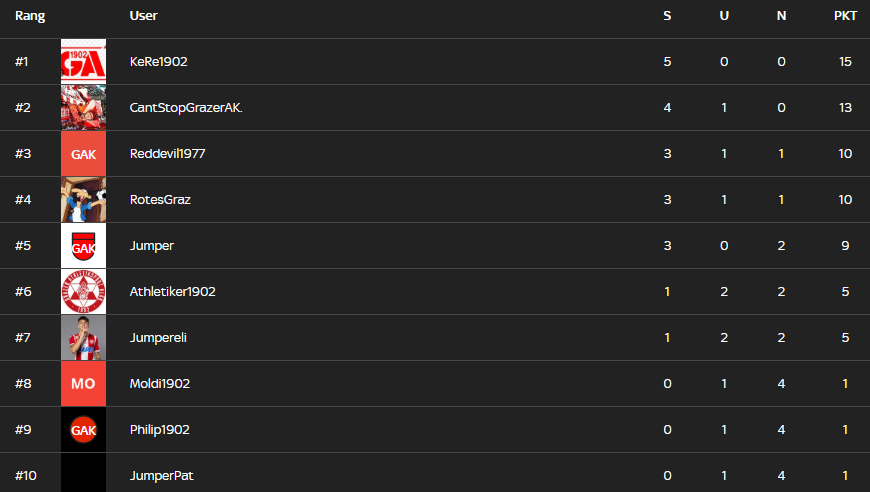Image resolution: width=870 pixels, height=492 pixels.
Task: Click CantStopGrazerAK's fan crowd avatar
Action: (83, 108)
